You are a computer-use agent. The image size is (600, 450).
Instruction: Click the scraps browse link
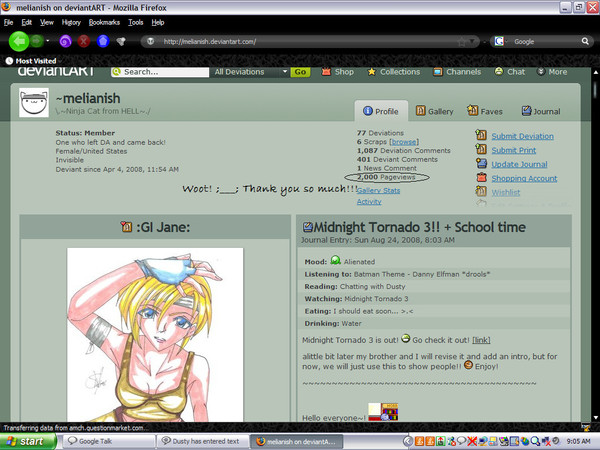coord(404,142)
